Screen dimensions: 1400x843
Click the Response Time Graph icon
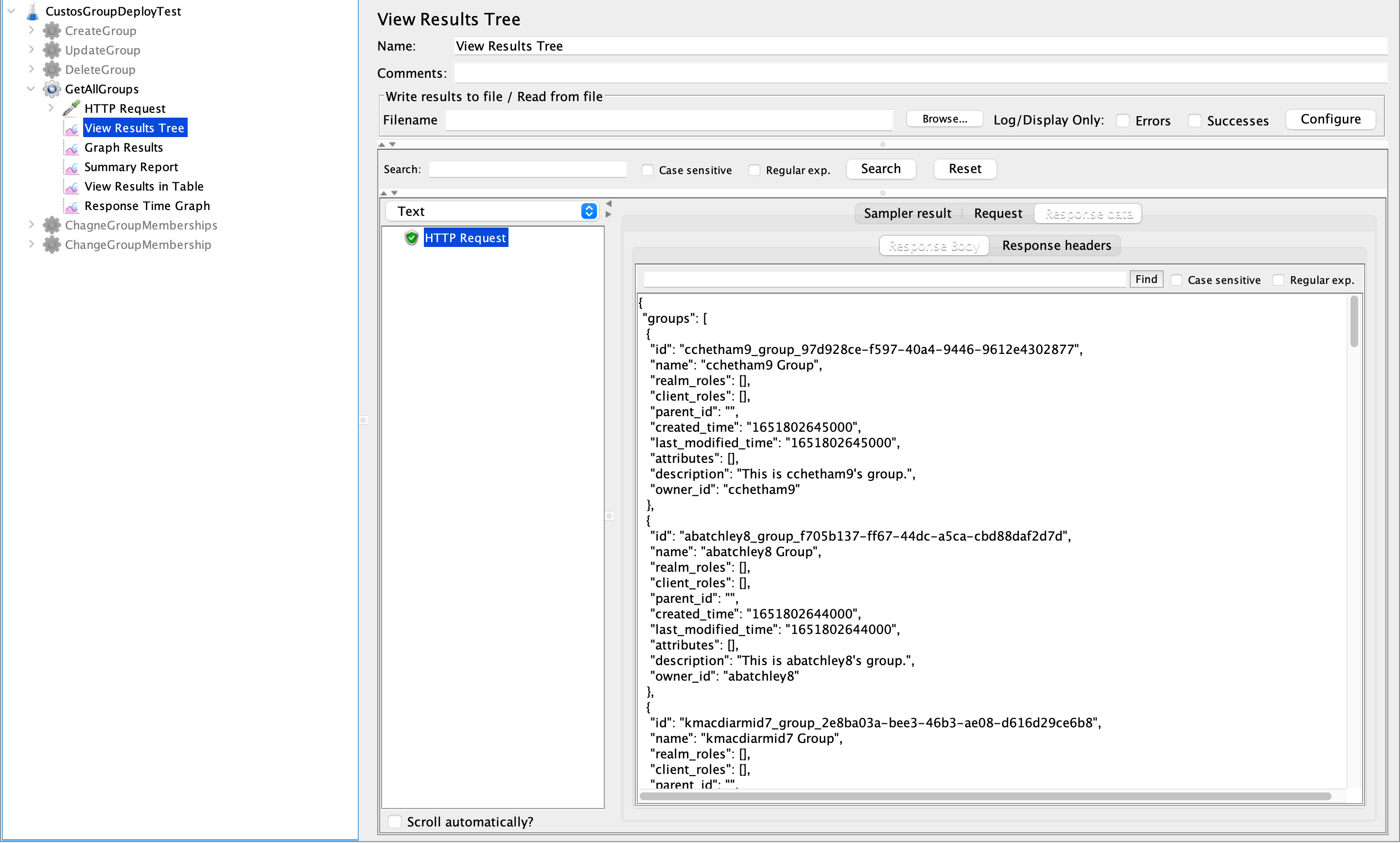[x=71, y=206]
